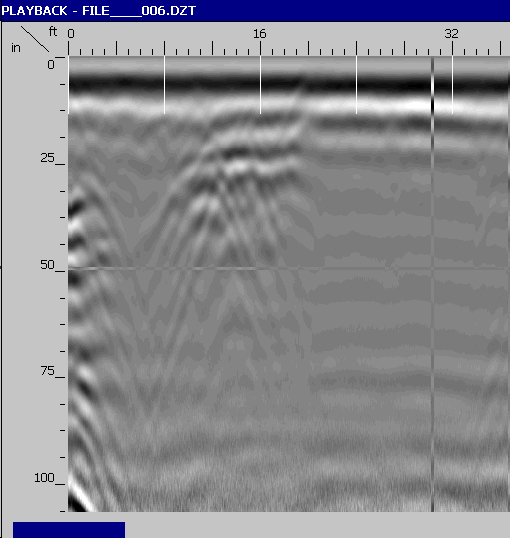Screen dimensions: 510x538
Task: Click the 100 inch depth scale label
Action: click(x=44, y=477)
